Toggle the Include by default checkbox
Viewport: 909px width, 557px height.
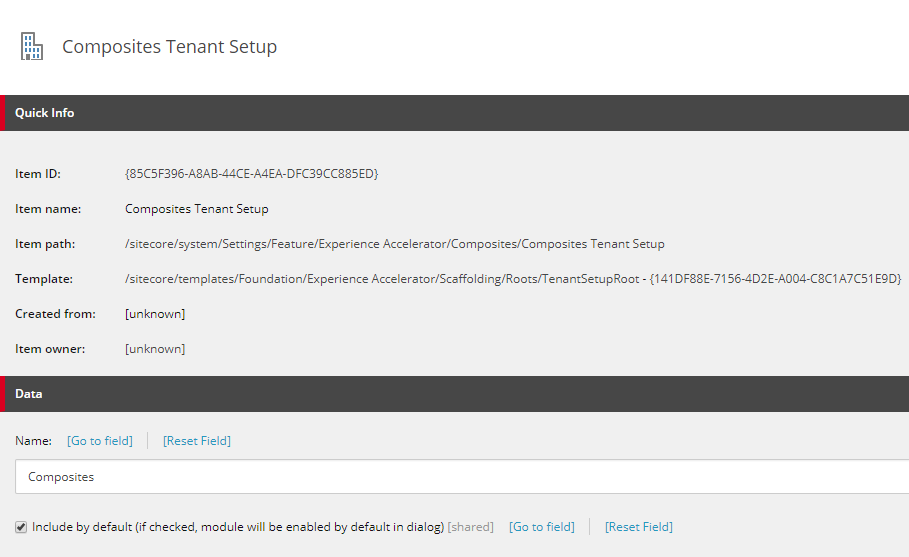pos(21,527)
